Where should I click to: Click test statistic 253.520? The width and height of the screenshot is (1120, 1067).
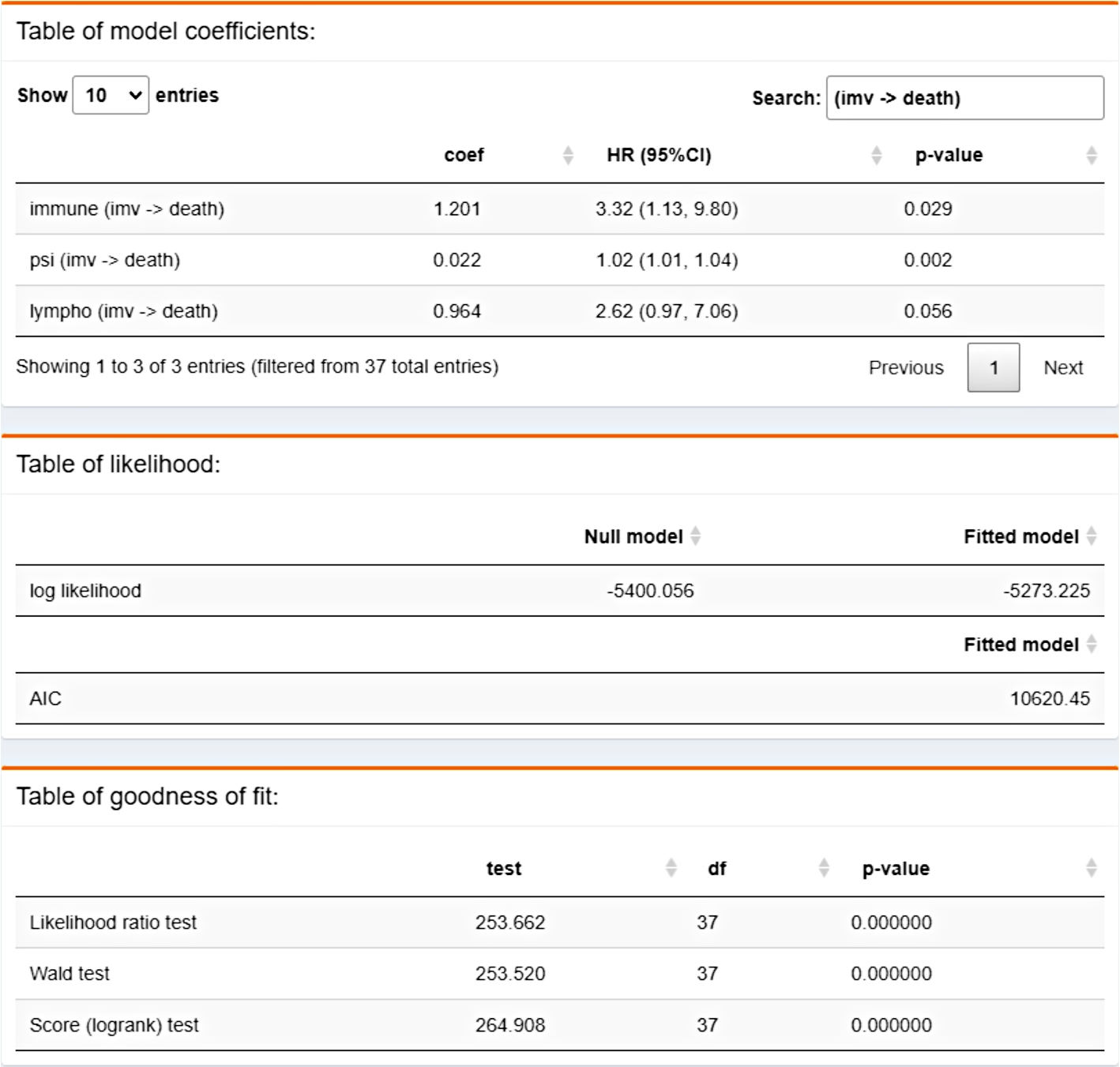[x=510, y=974]
